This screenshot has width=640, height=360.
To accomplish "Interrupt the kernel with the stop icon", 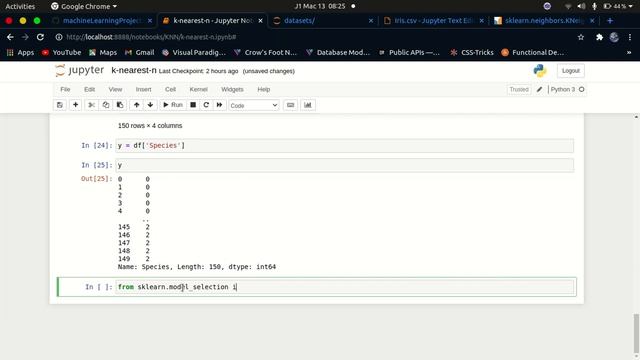I will pyautogui.click(x=193, y=105).
